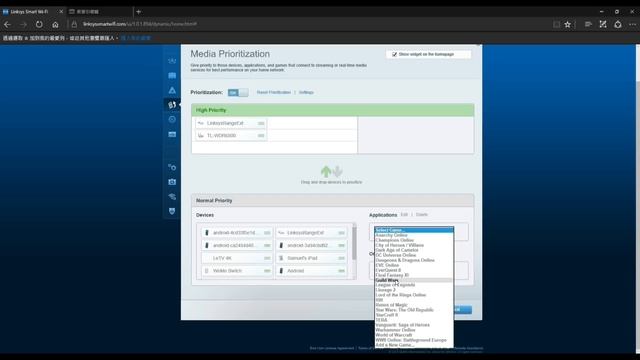Select Star Wars: The Old Republic option
640x360 pixels.
coord(413,310)
